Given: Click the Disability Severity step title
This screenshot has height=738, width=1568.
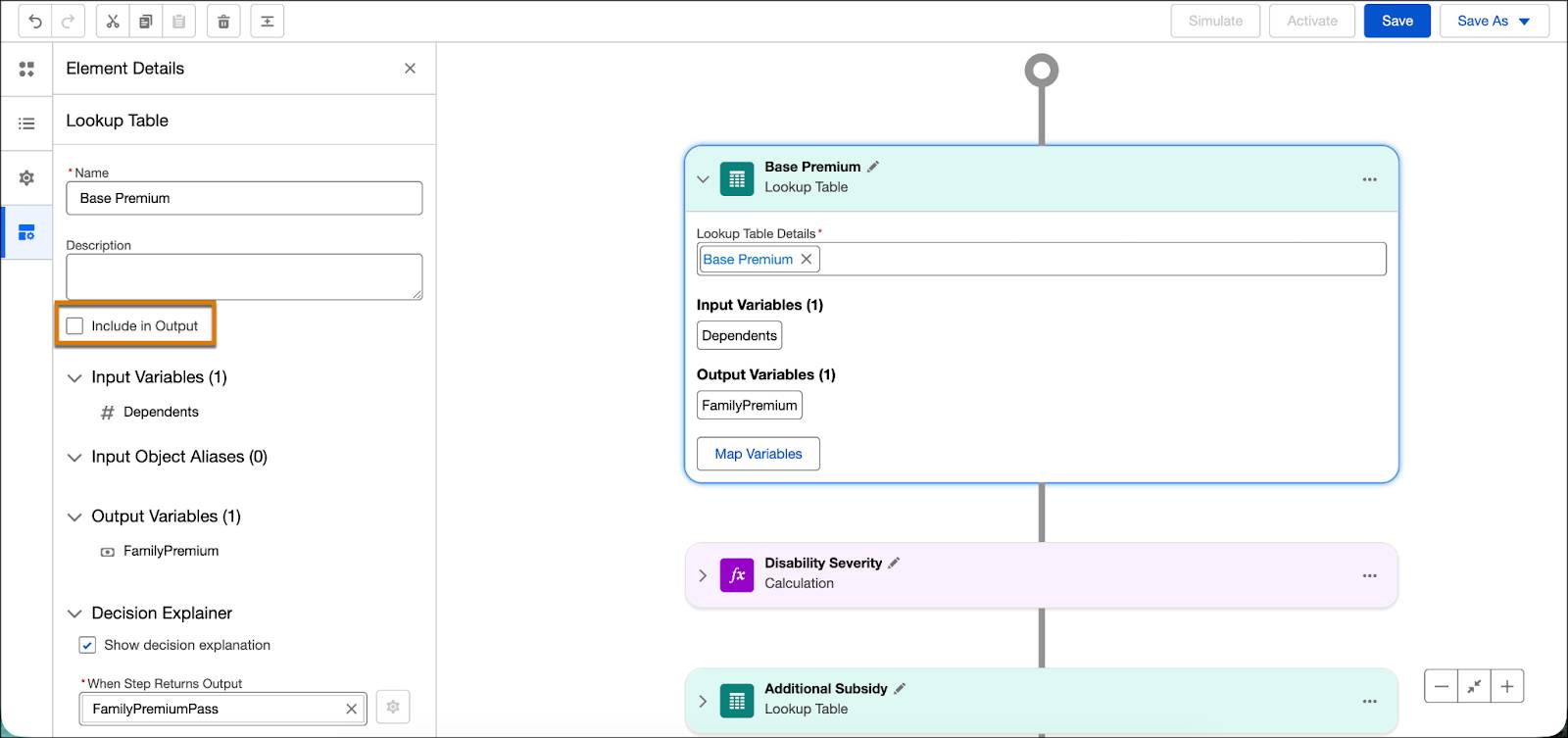Looking at the screenshot, I should click(823, 563).
